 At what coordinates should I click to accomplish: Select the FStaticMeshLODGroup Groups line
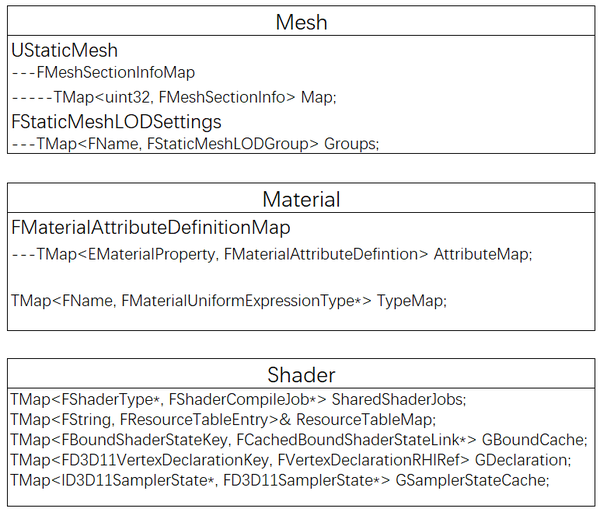pyautogui.click(x=196, y=144)
